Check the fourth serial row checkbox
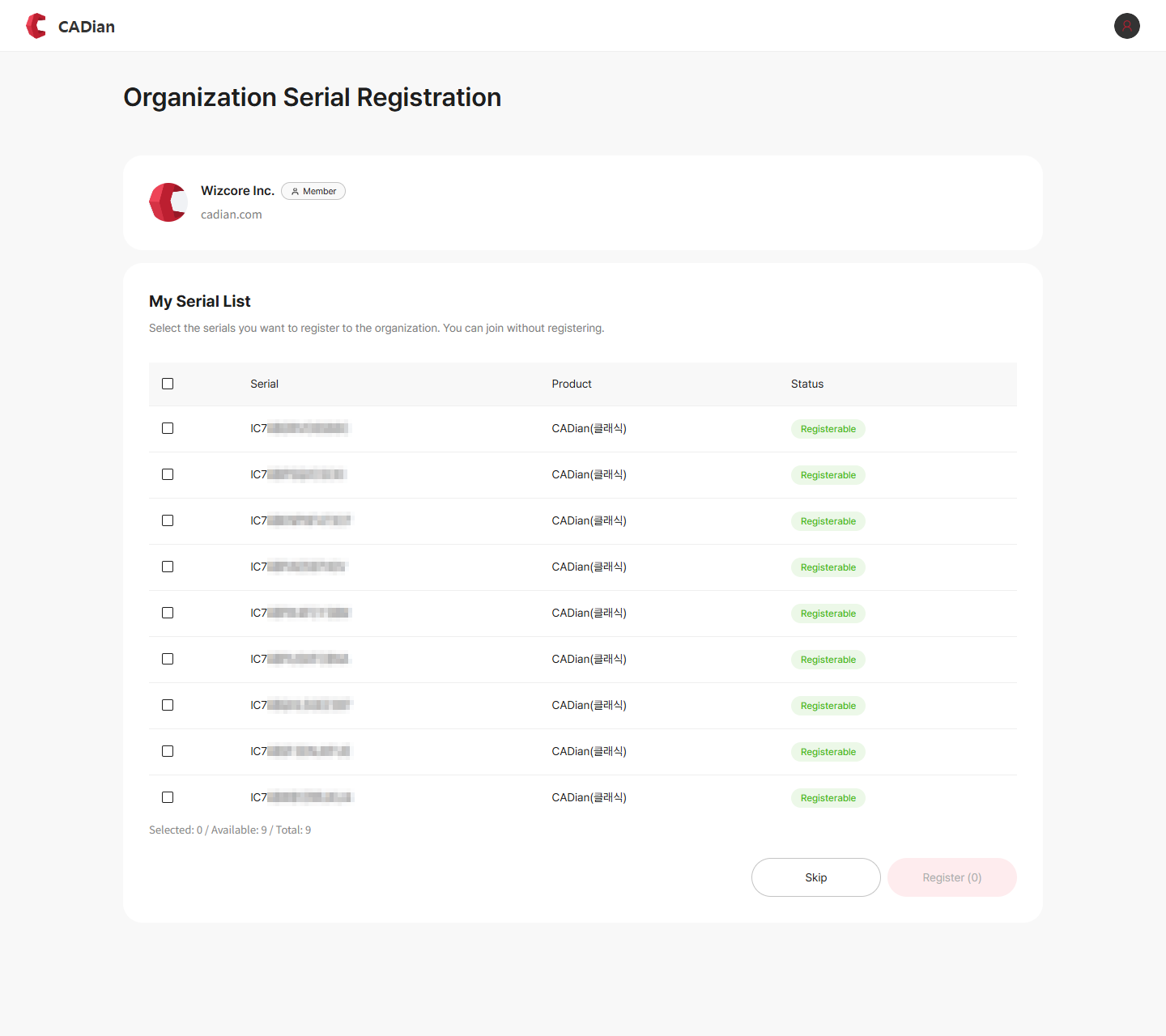Viewport: 1166px width, 1036px height. [168, 567]
